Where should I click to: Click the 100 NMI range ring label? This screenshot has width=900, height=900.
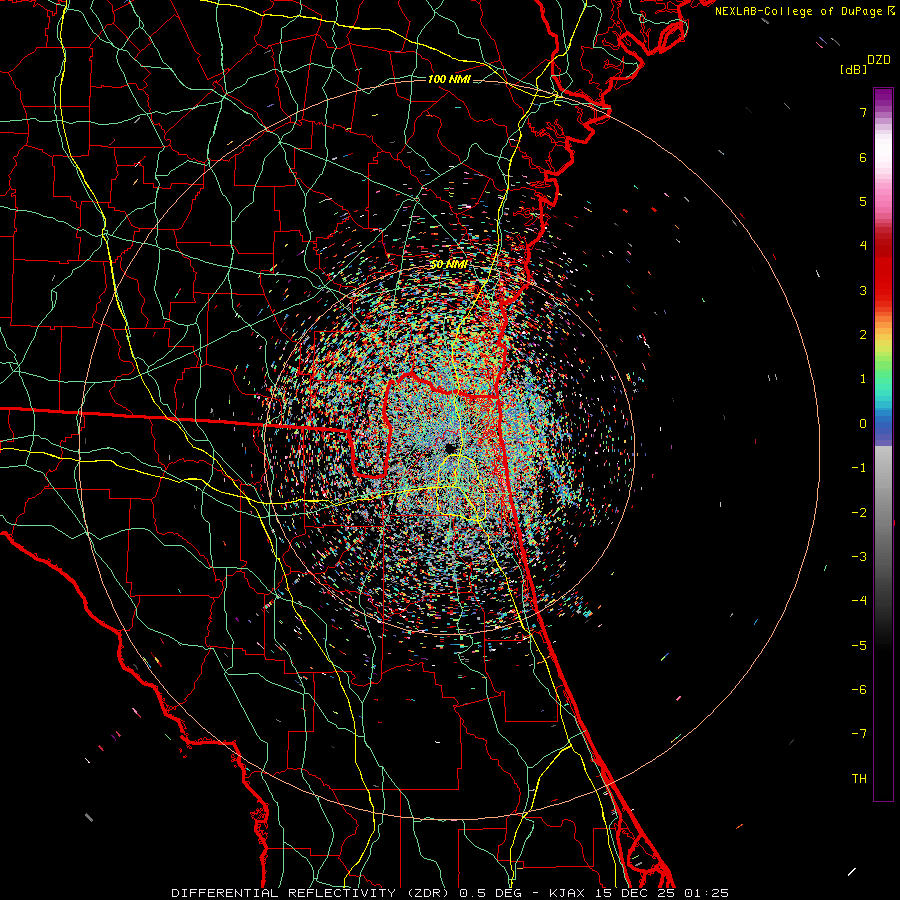(449, 79)
